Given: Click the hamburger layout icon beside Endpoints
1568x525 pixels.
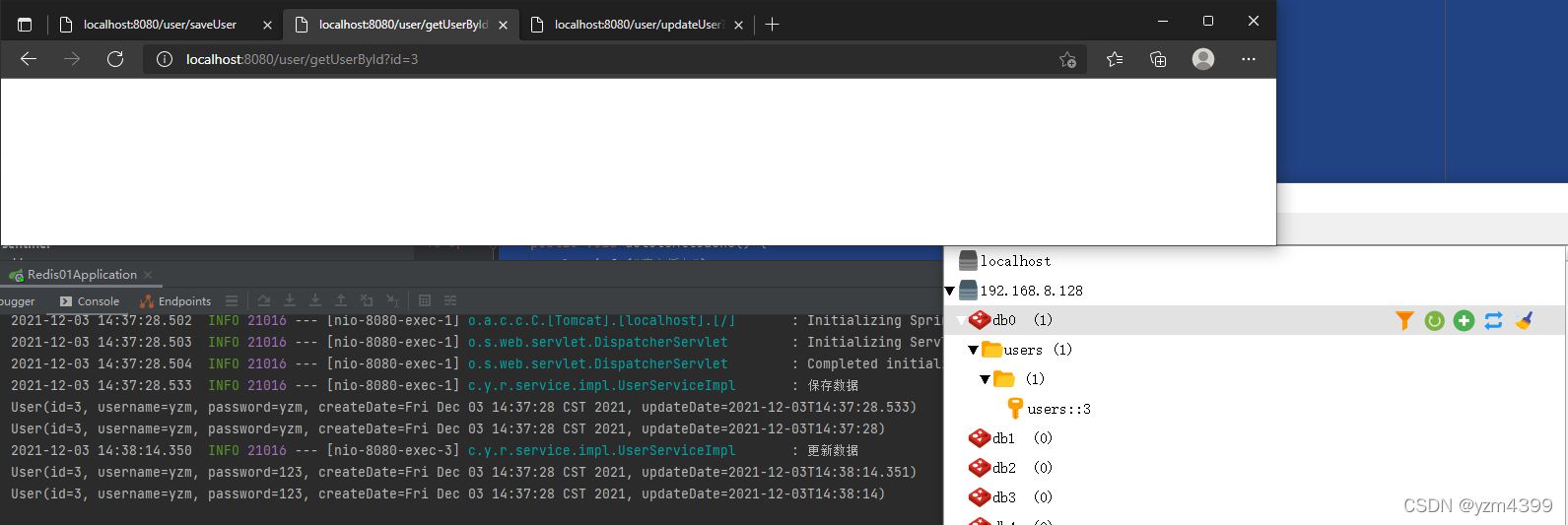Looking at the screenshot, I should [x=232, y=301].
